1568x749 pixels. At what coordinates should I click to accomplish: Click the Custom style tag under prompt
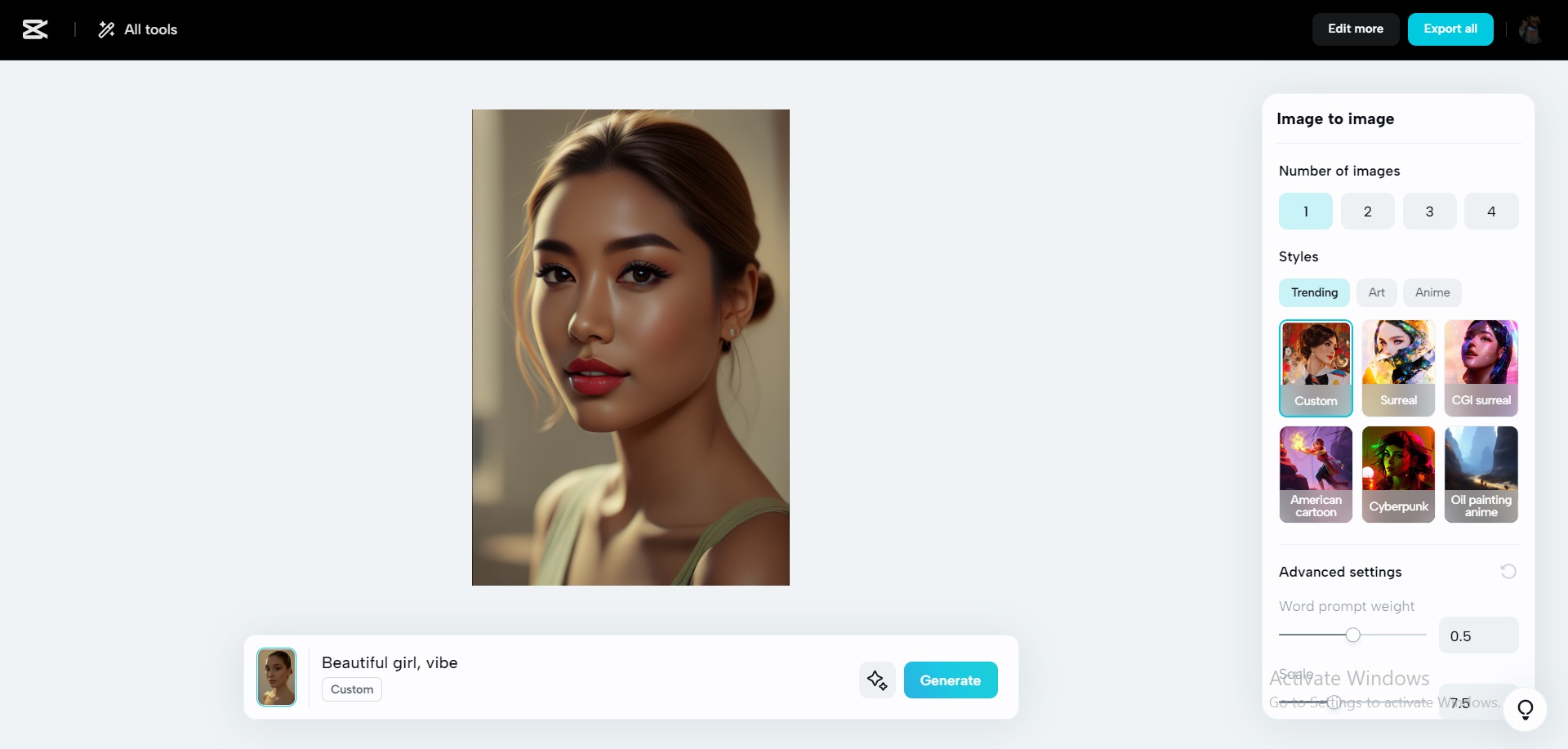(352, 689)
